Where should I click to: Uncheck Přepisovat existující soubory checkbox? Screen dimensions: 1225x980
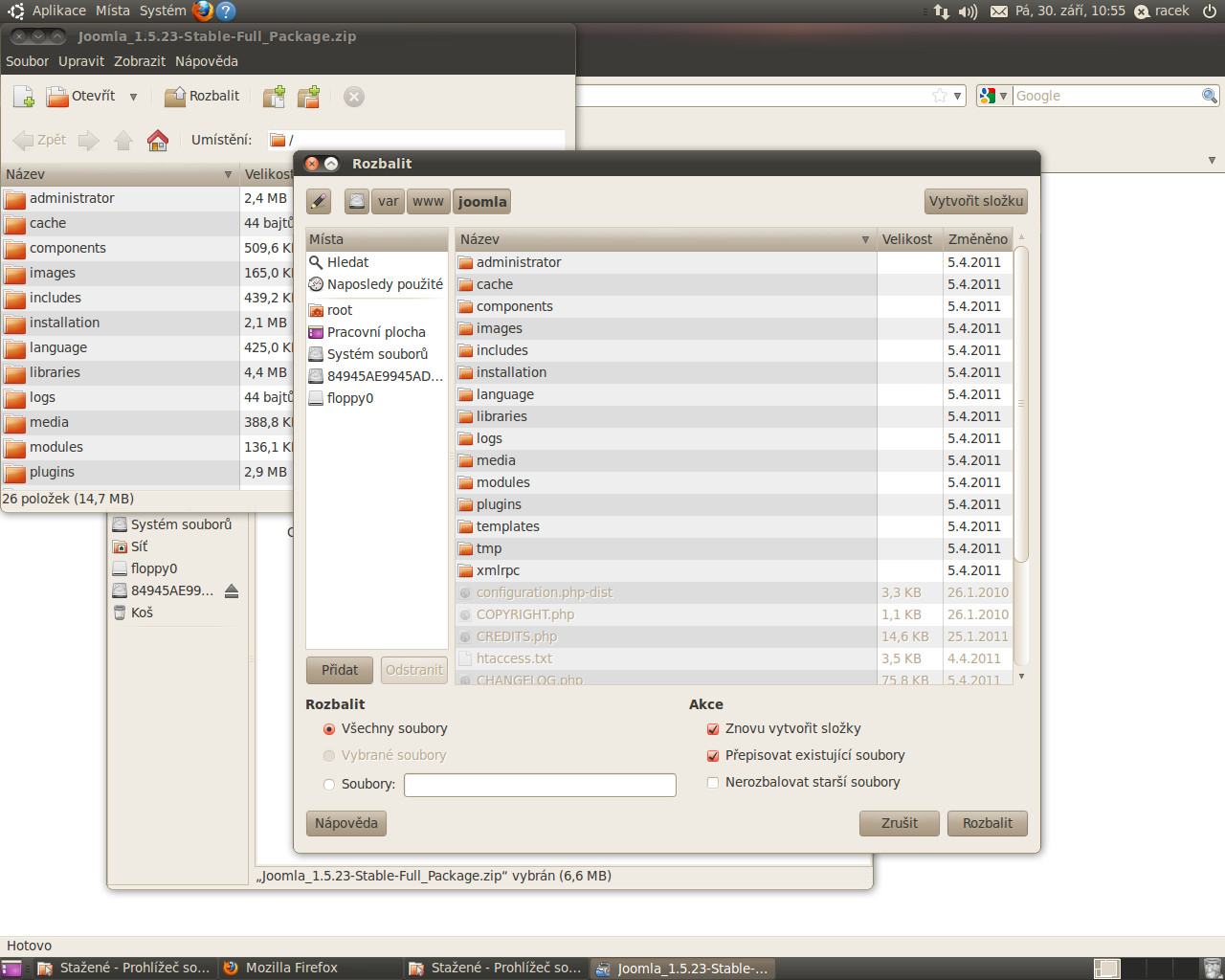coord(713,756)
